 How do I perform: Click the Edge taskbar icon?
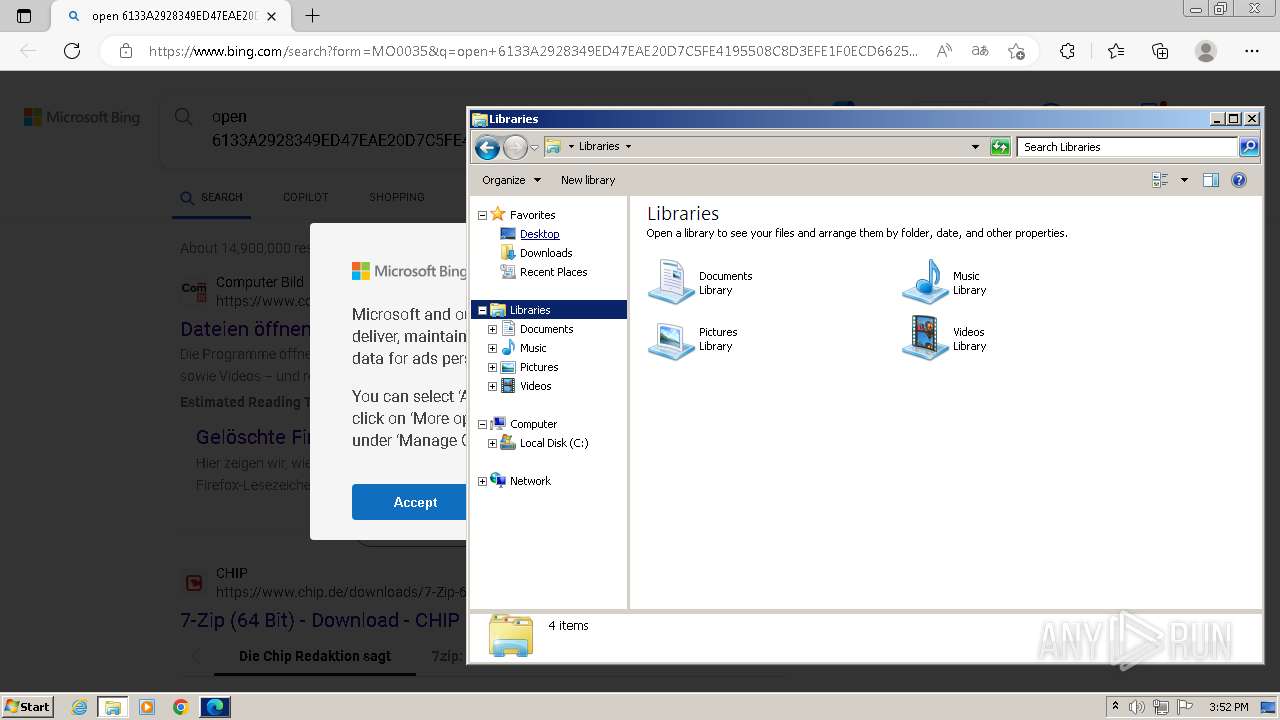(x=215, y=707)
